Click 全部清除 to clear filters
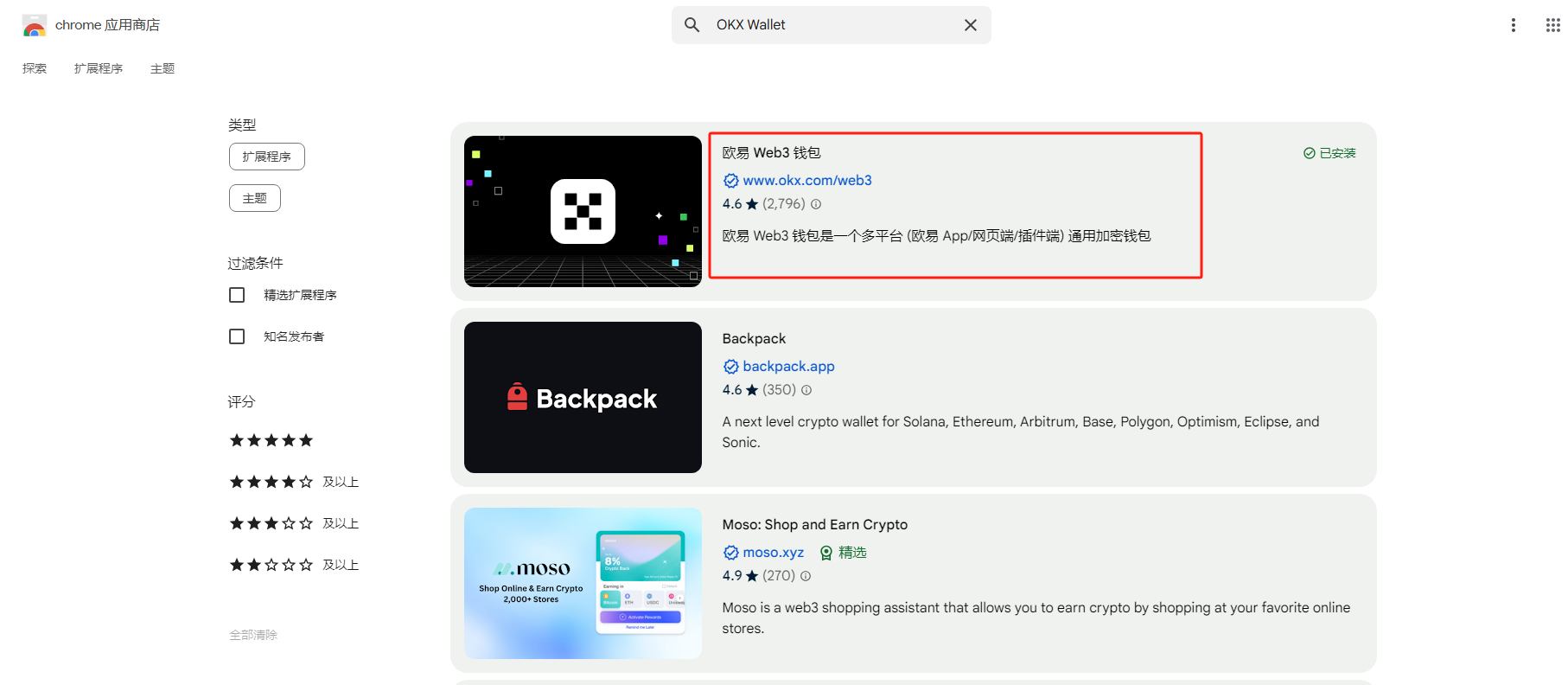 [x=253, y=635]
